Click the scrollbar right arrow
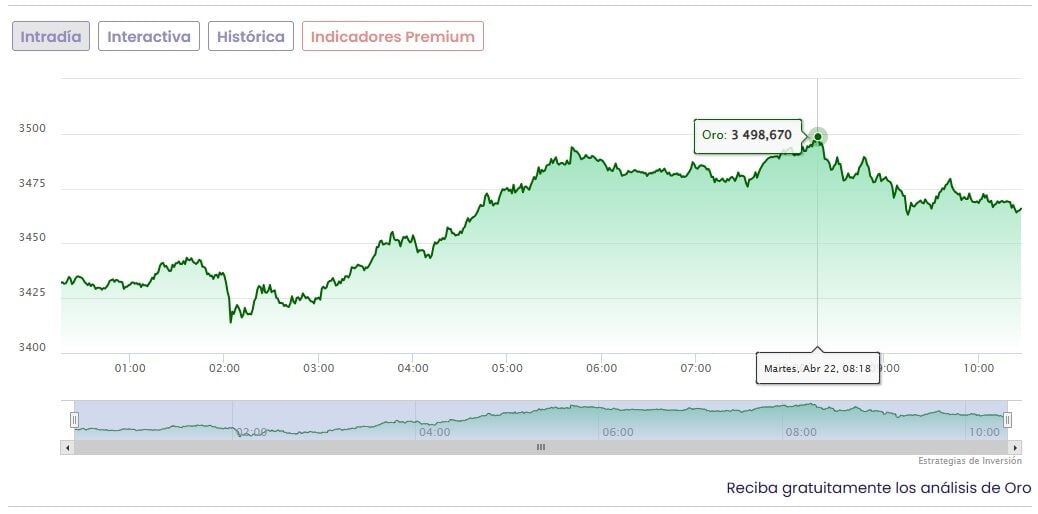1038x514 pixels. pyautogui.click(x=1016, y=447)
